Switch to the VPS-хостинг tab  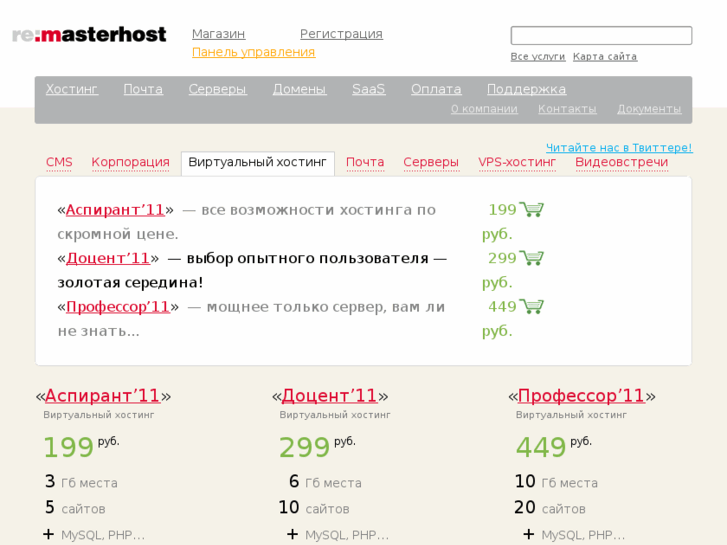(517, 162)
